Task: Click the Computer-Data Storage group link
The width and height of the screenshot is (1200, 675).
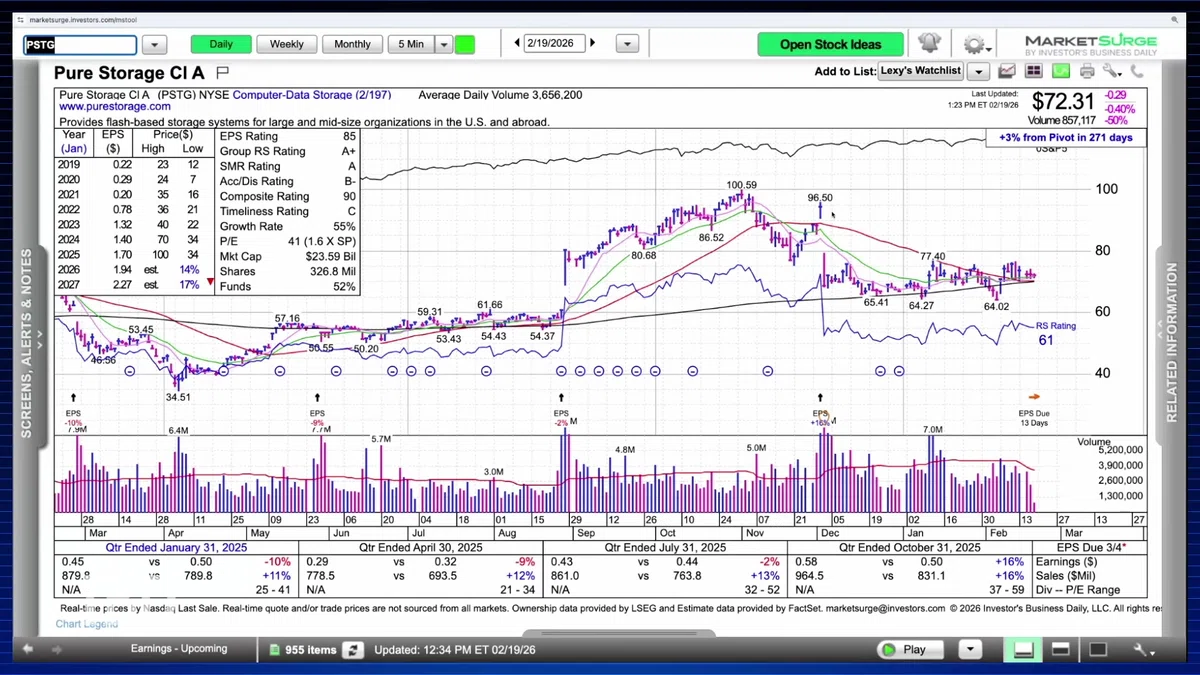Action: [x=312, y=95]
